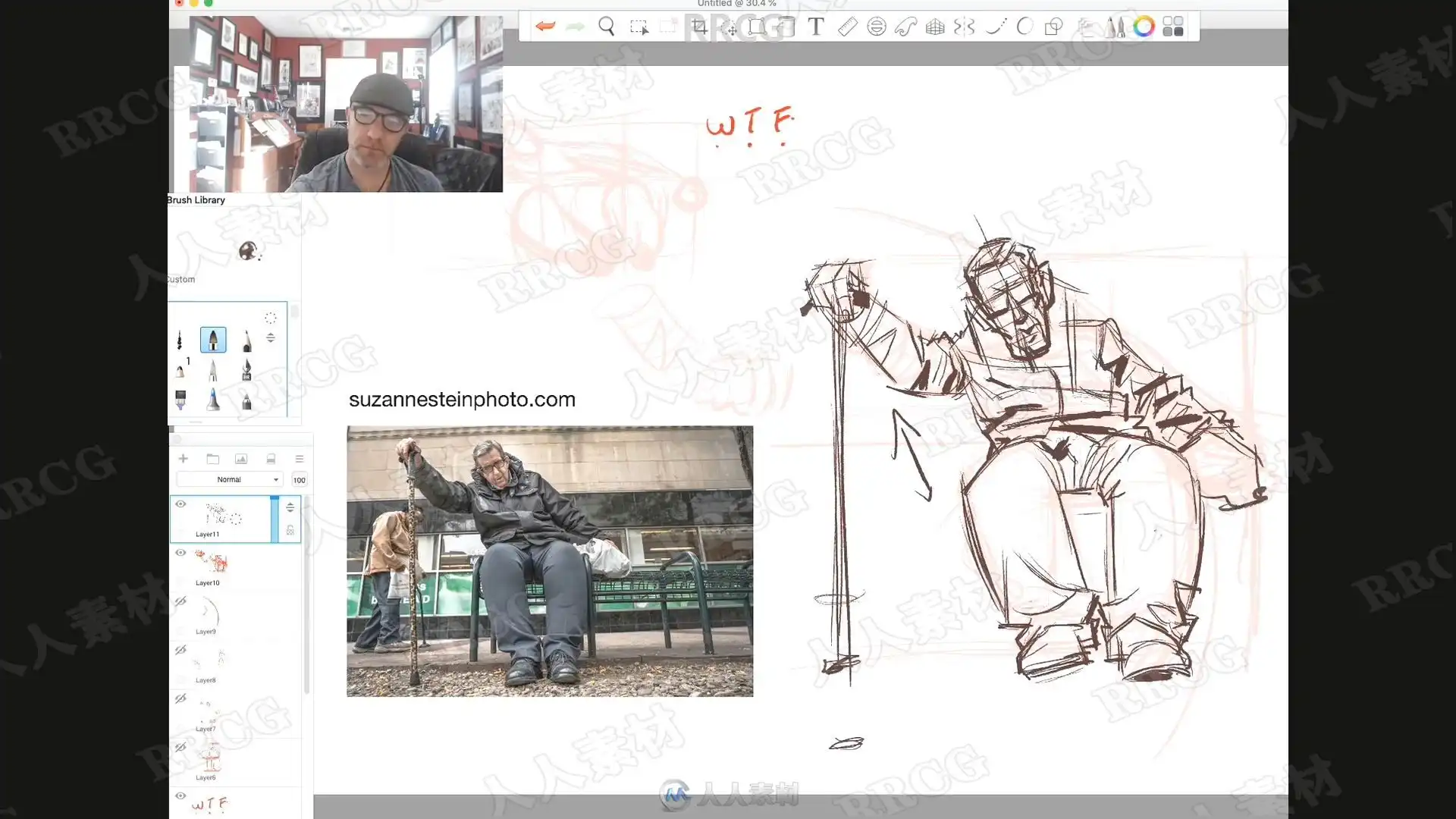
Task: Activate the Text tool
Action: tap(816, 27)
